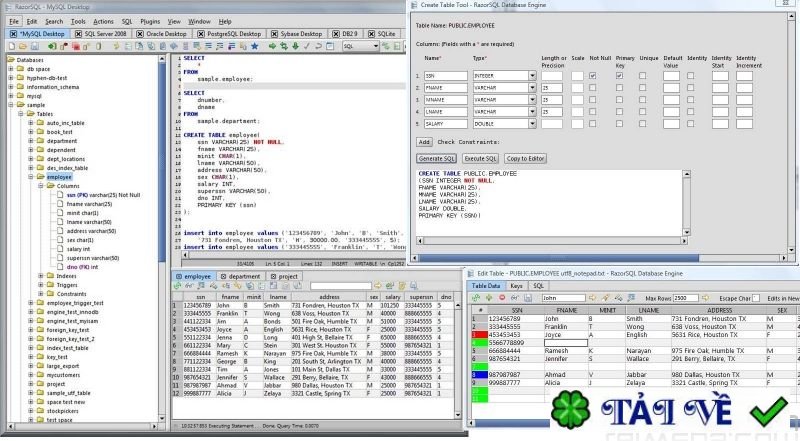800x441 pixels.
Task: Click the Max Rows input field
Action: (x=688, y=298)
